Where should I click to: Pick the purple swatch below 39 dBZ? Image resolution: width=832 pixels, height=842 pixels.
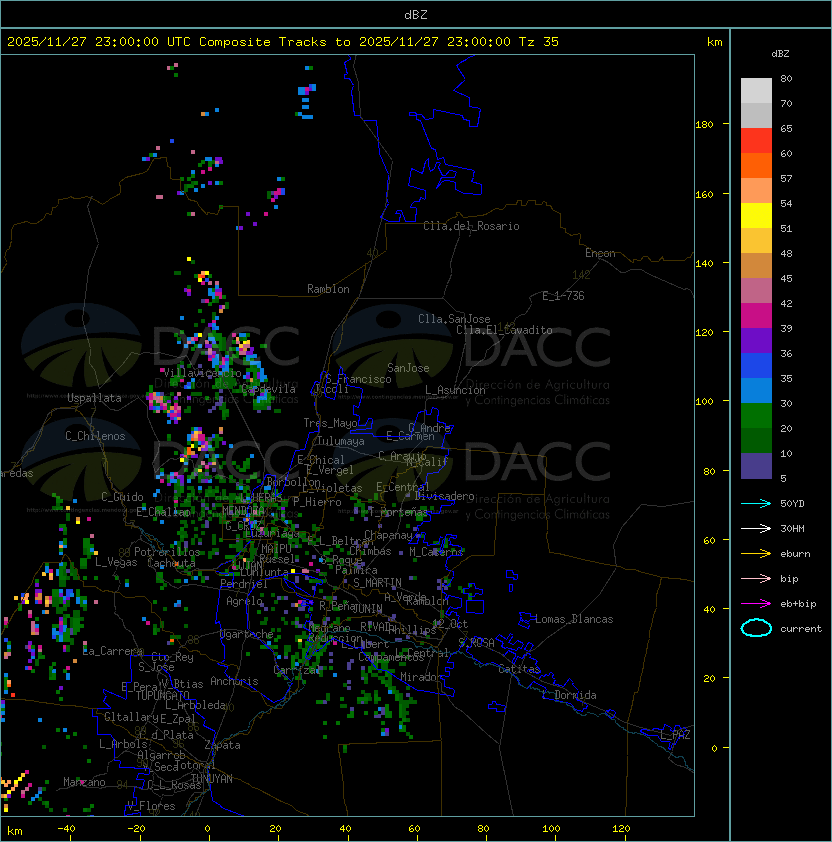(756, 340)
